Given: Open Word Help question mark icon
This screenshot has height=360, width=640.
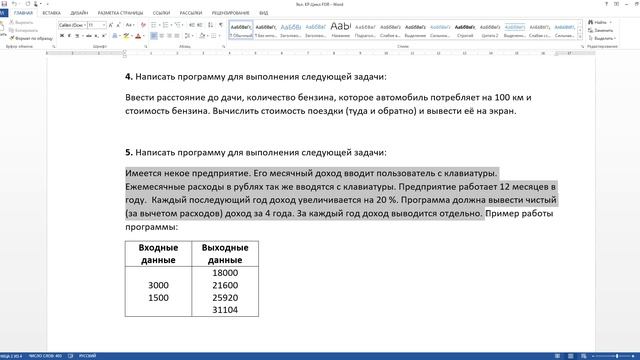Looking at the screenshot, I should tap(606, 4).
